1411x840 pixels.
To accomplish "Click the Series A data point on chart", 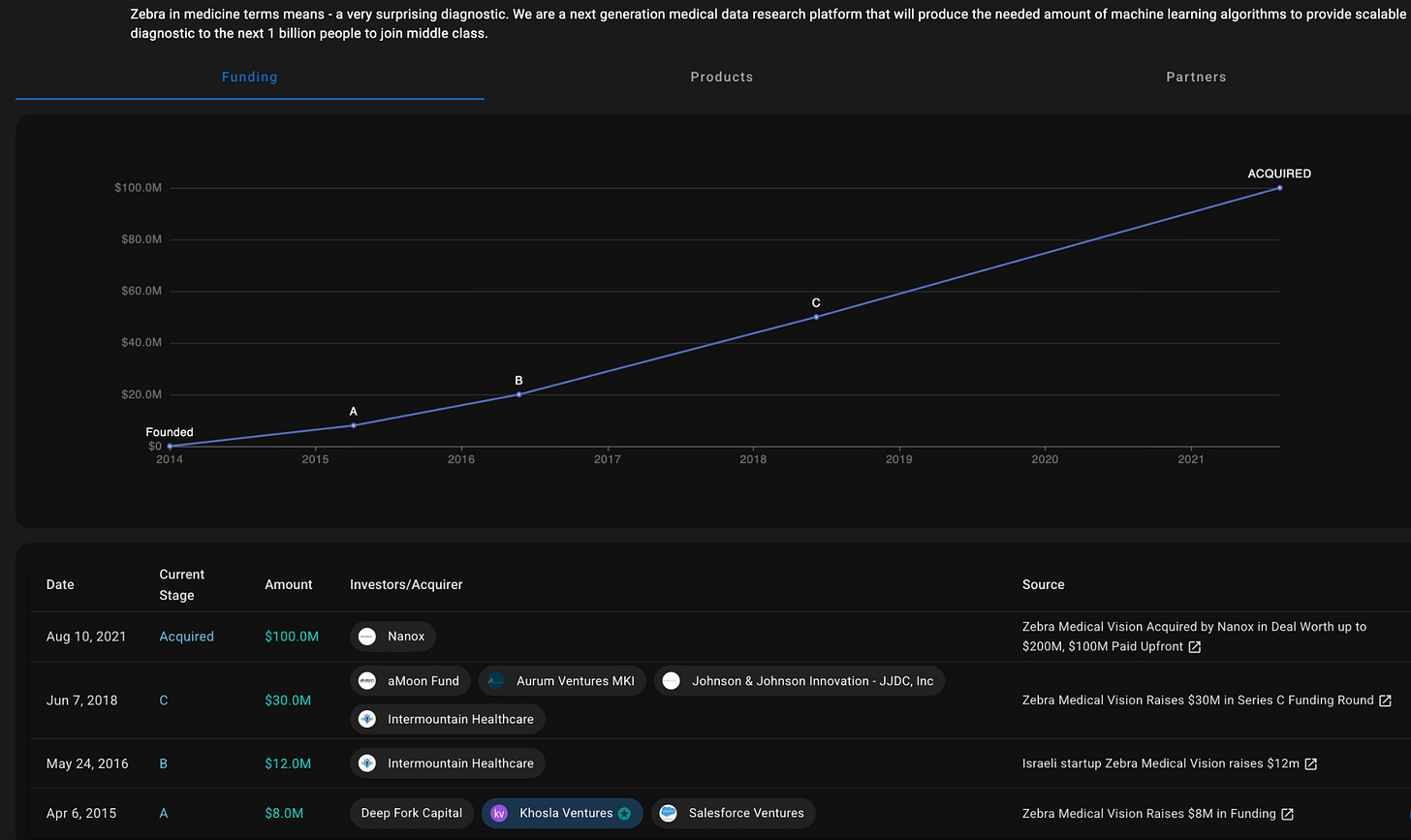I will 354,425.
